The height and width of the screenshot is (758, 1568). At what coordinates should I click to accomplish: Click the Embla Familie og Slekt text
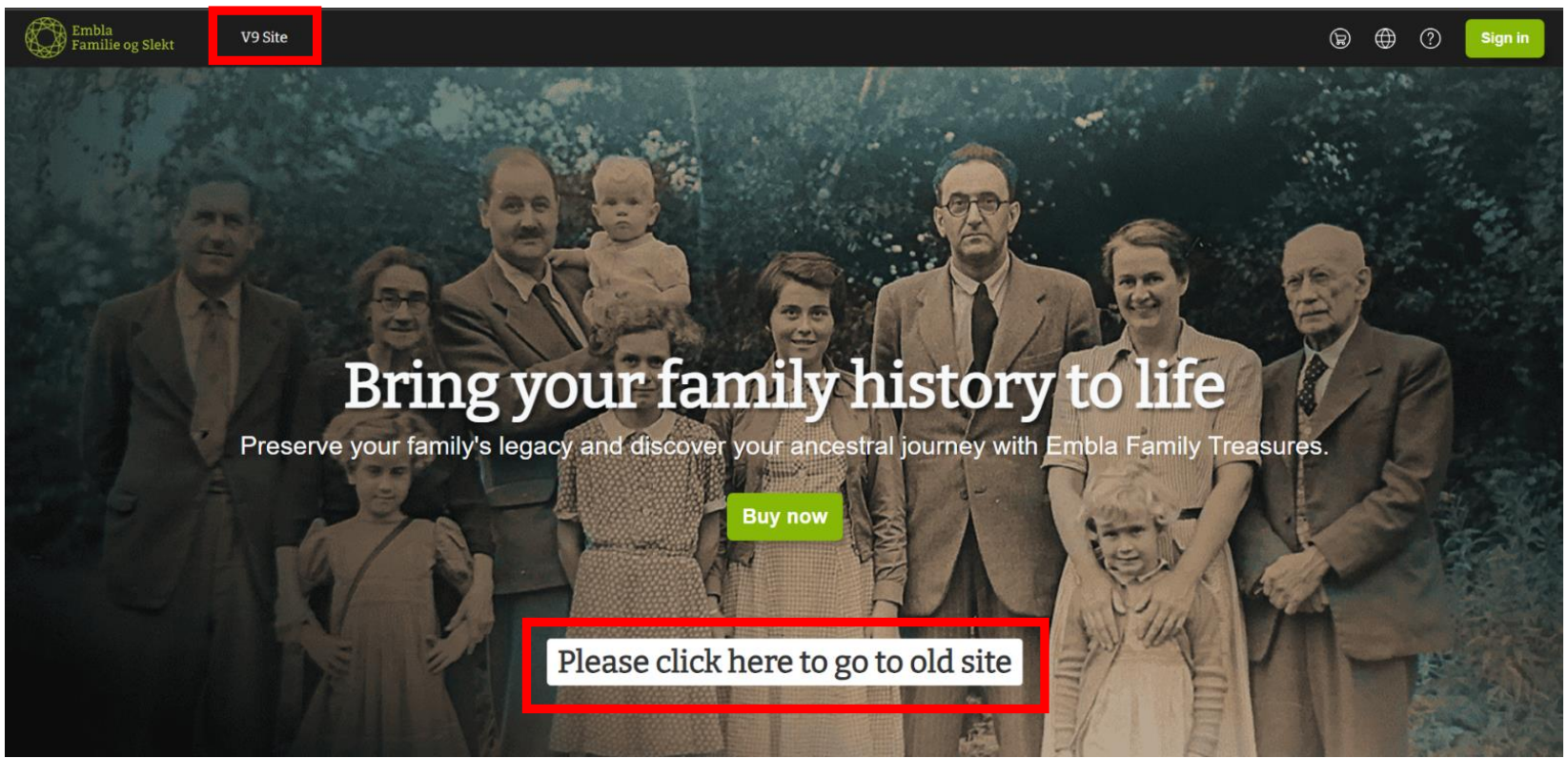[122, 37]
